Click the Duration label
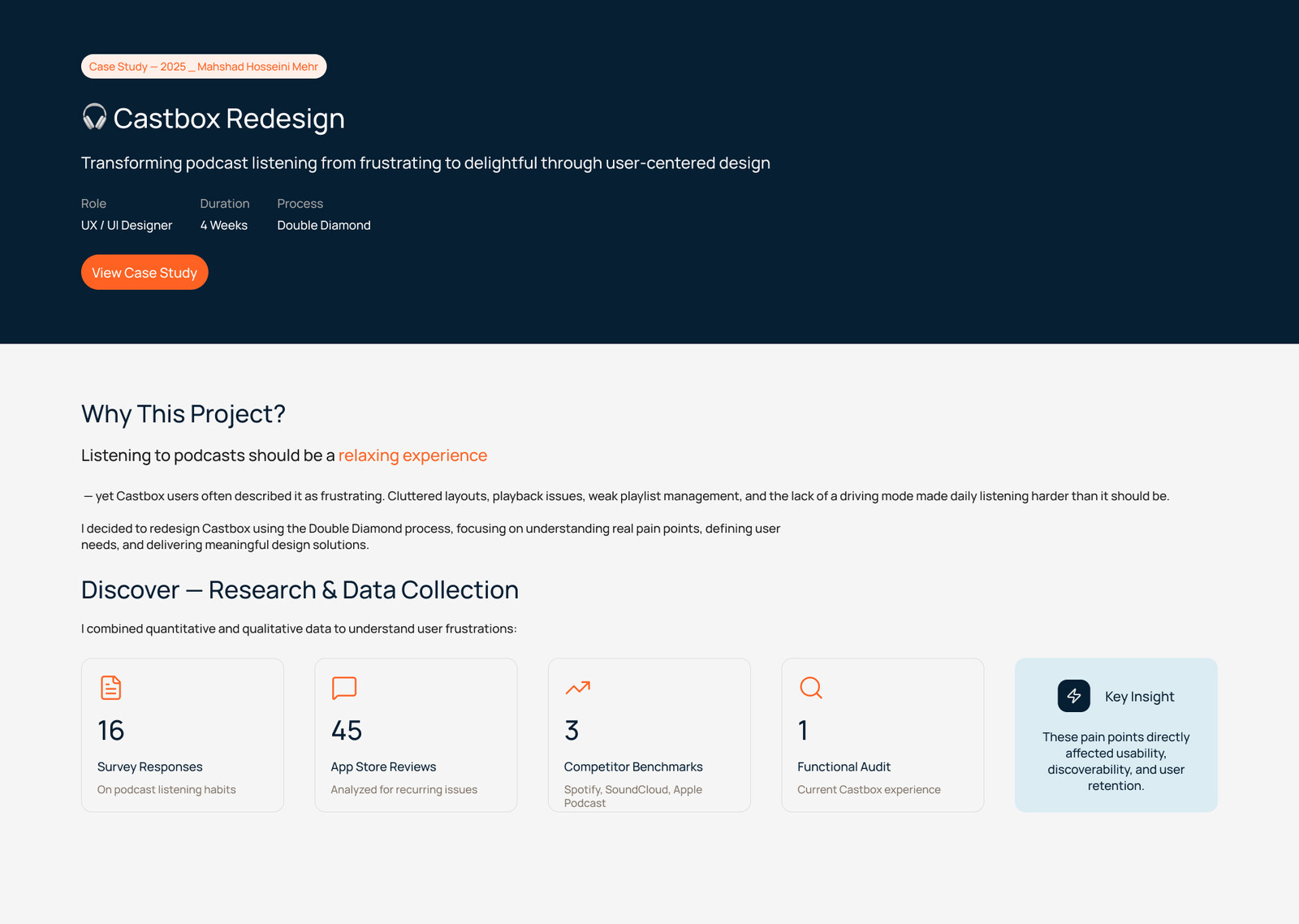Image resolution: width=1299 pixels, height=924 pixels. click(225, 203)
